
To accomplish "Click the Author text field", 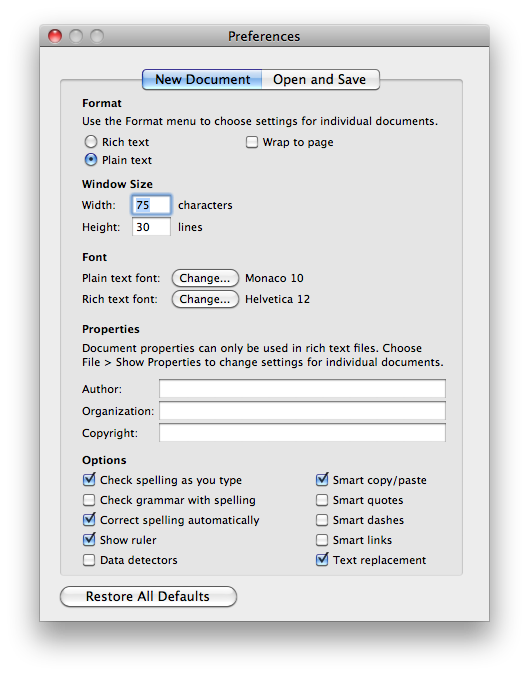I will tap(302, 389).
